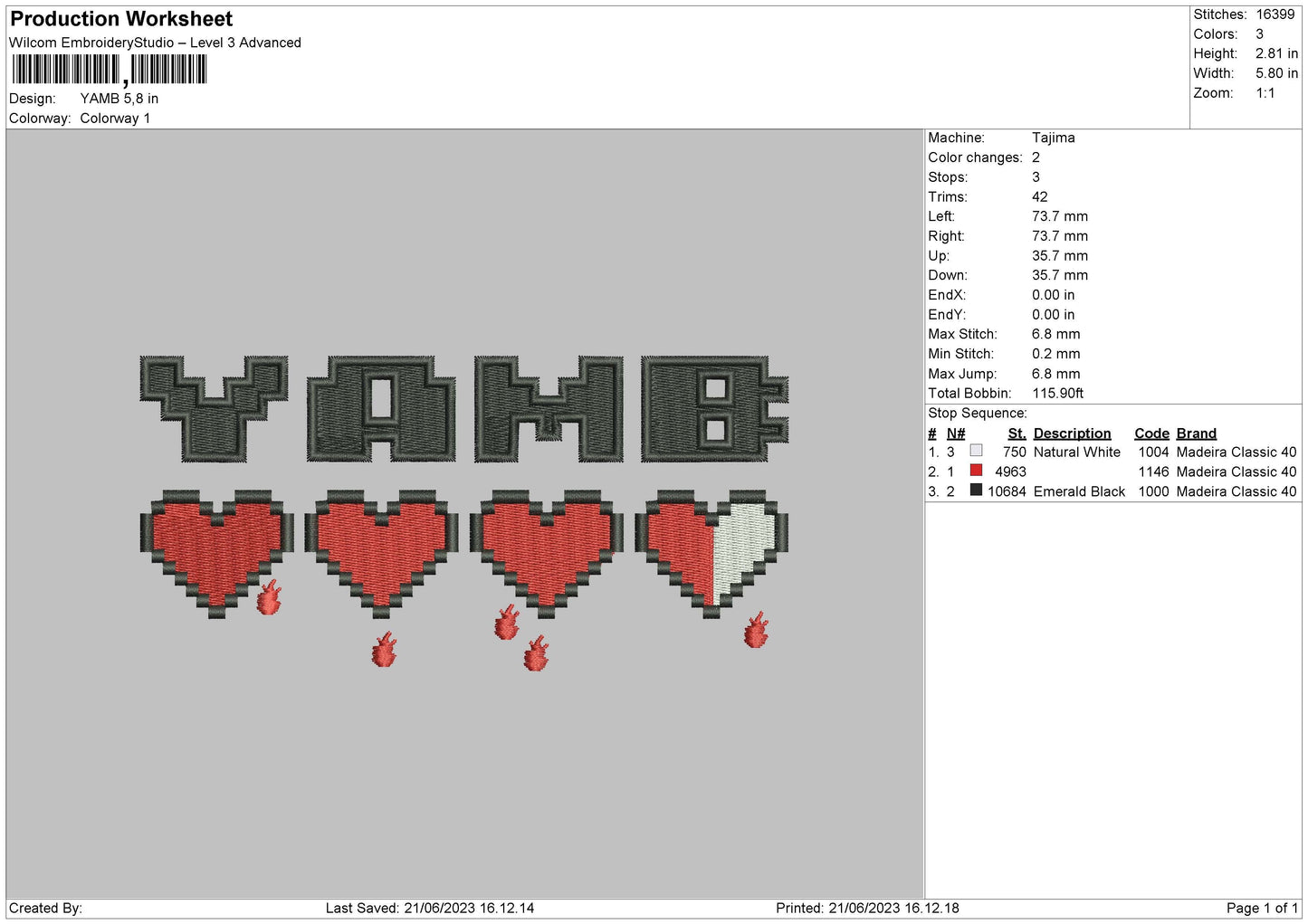Click the design name "YAMB 5,8 in"

tap(119, 99)
